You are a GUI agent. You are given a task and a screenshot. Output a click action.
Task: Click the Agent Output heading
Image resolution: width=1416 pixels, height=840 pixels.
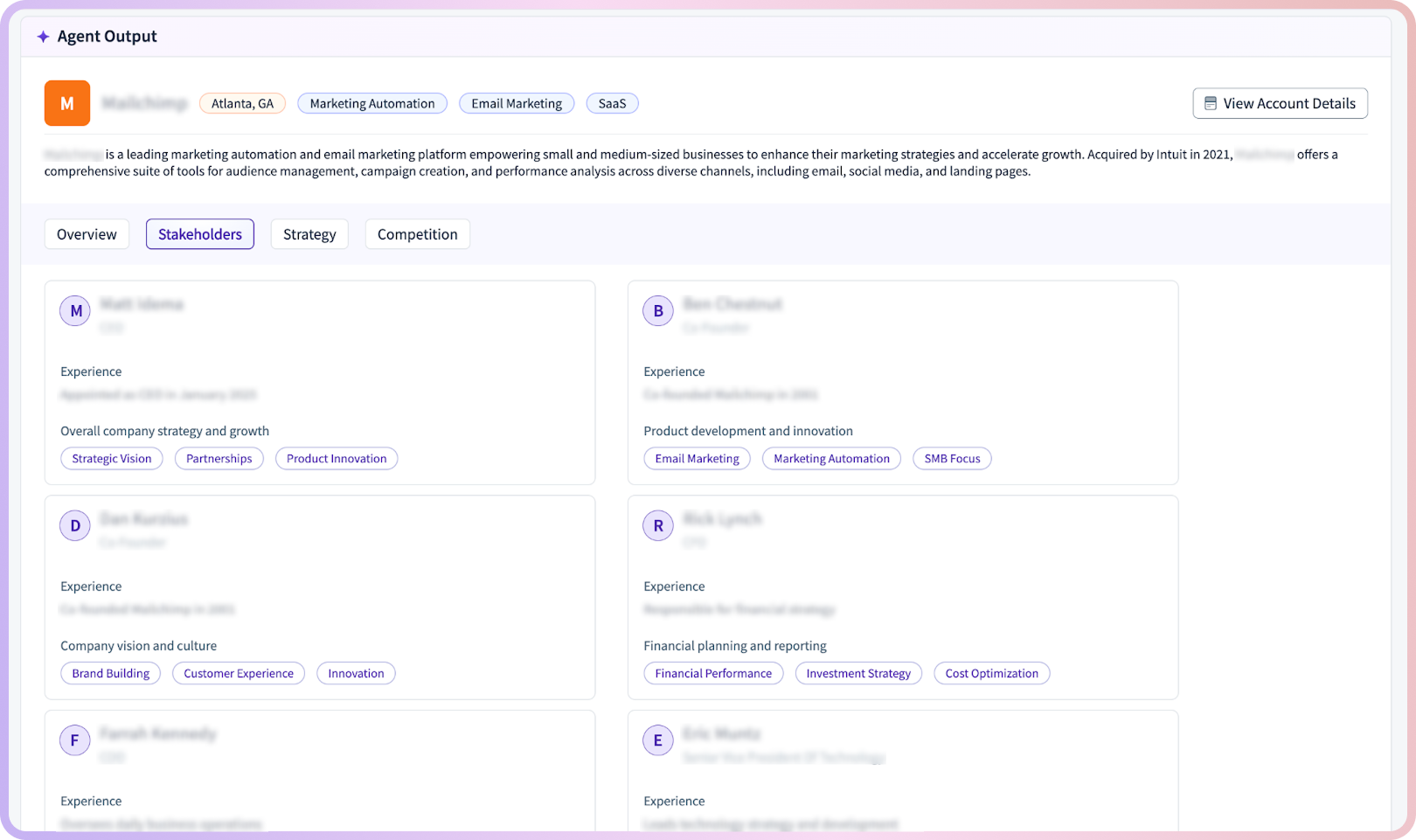(x=108, y=37)
